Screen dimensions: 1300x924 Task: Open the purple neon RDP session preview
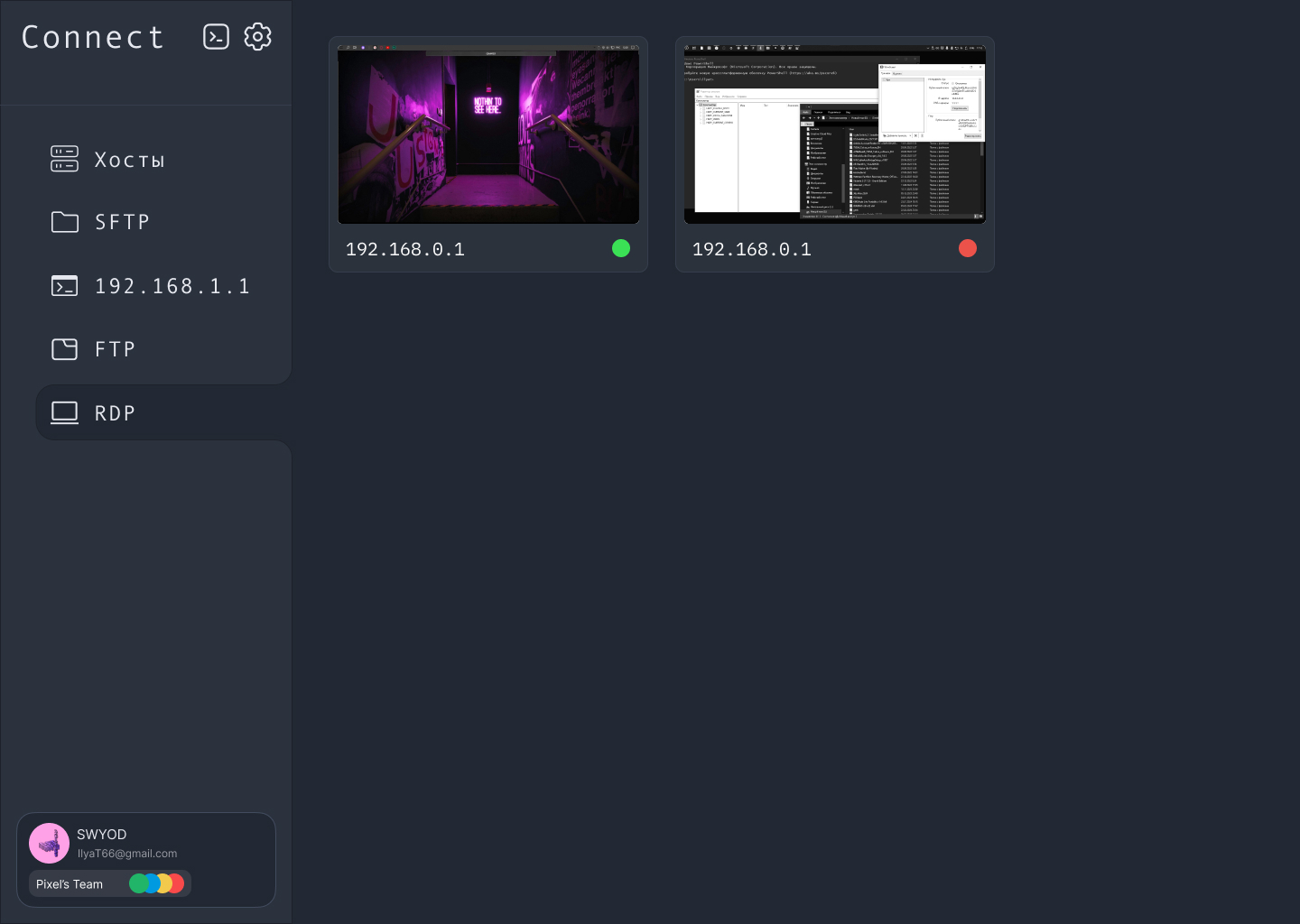pos(487,136)
